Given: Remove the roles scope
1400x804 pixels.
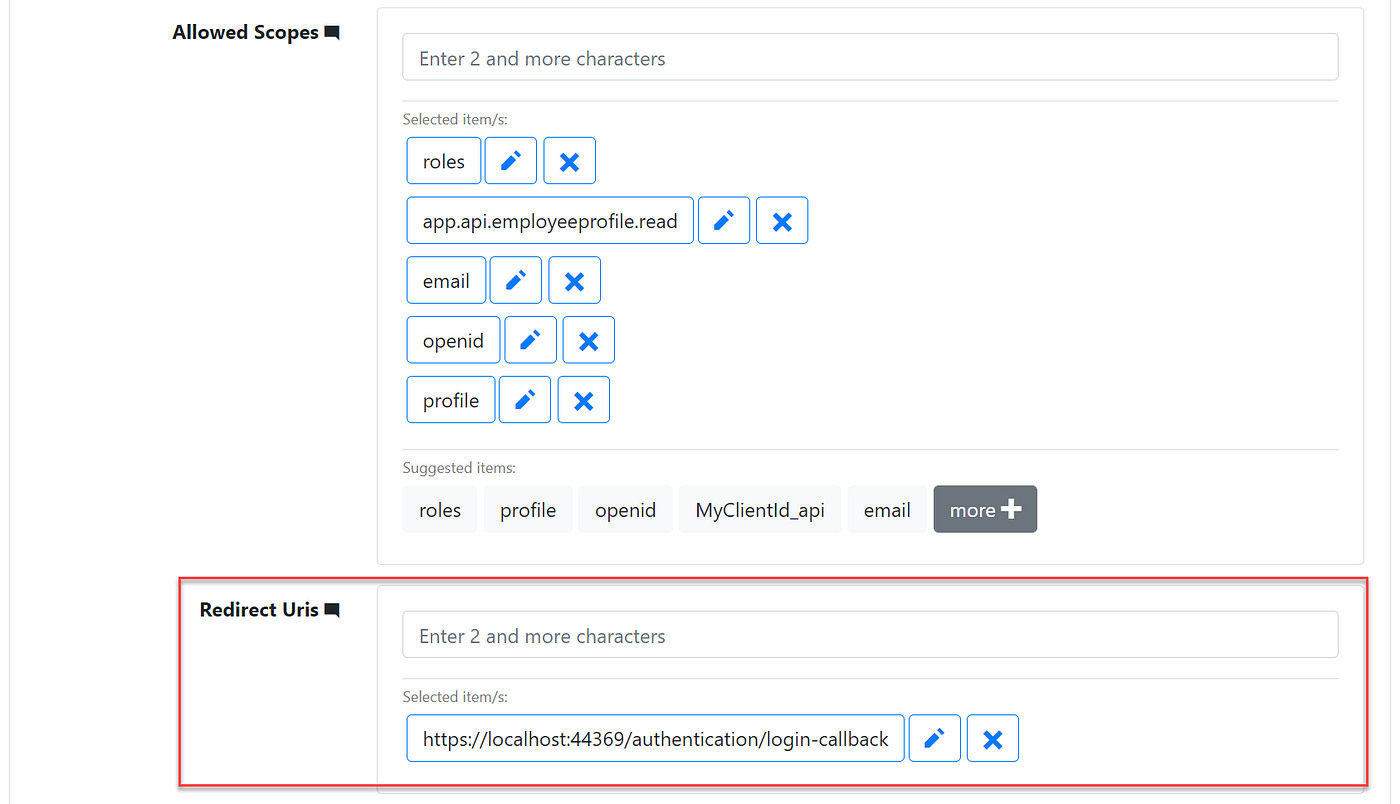Looking at the screenshot, I should [x=569, y=160].
